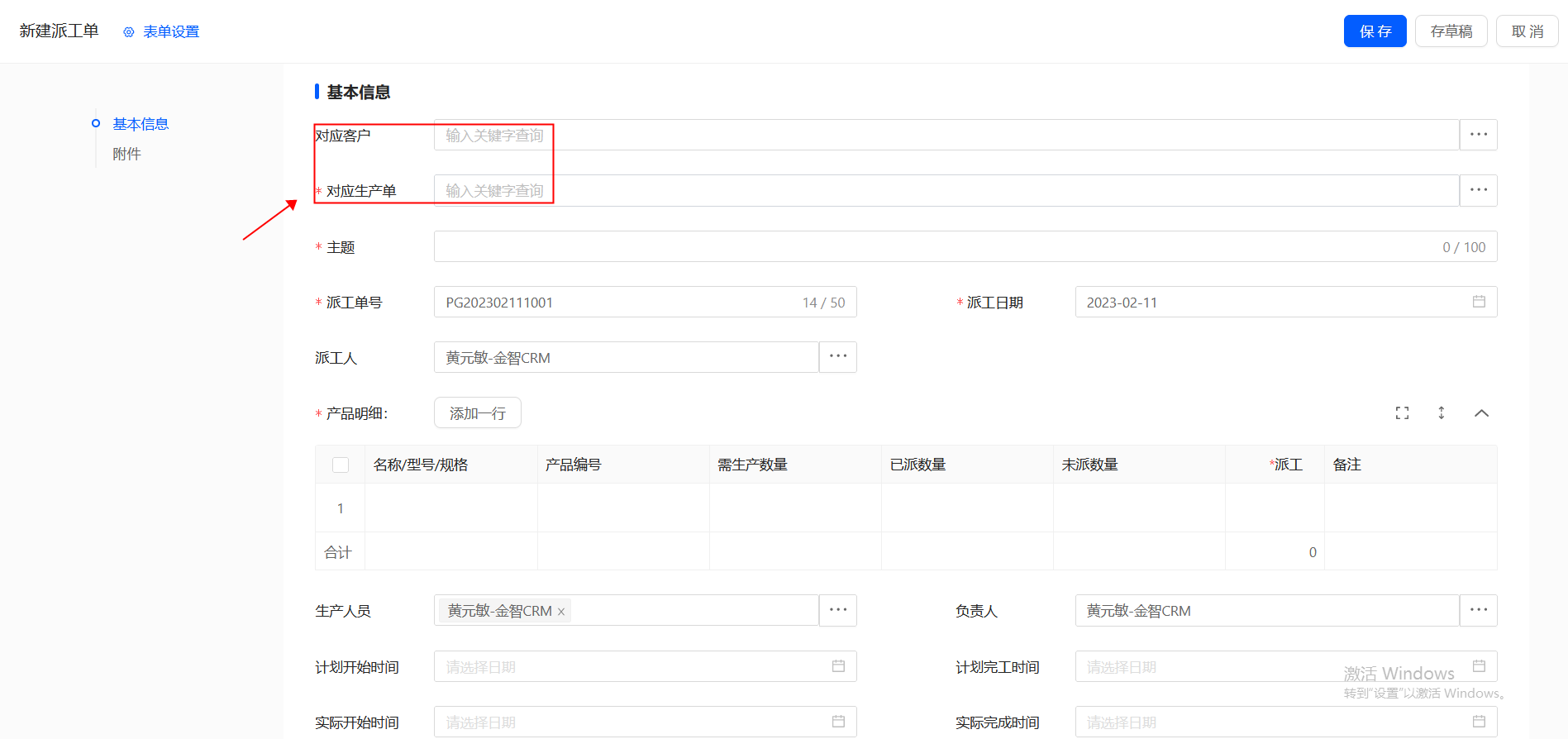Click the 派工人 input field
Viewport: 1568px width, 739px height.
[626, 357]
